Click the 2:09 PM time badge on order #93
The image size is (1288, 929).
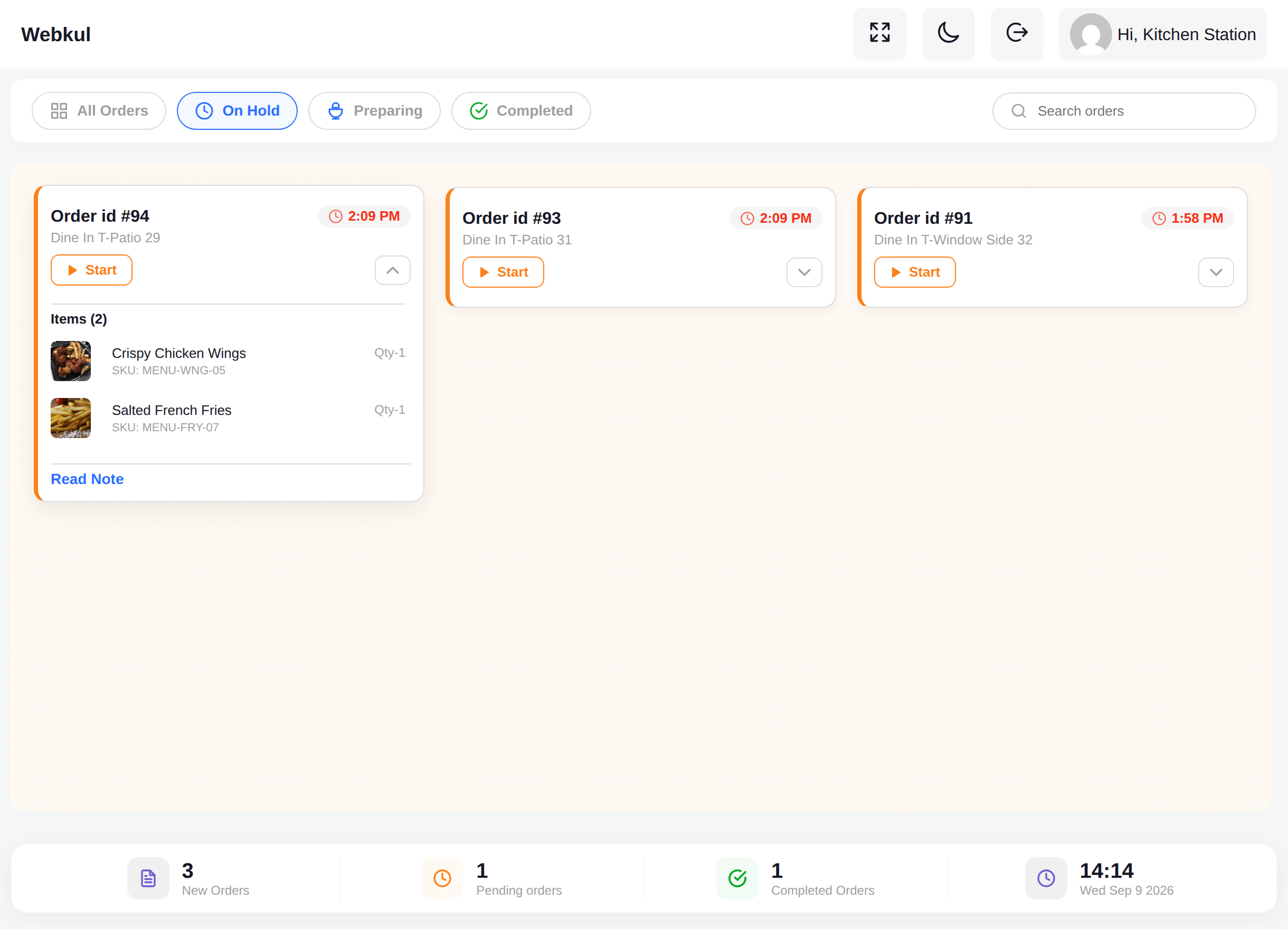click(x=776, y=218)
